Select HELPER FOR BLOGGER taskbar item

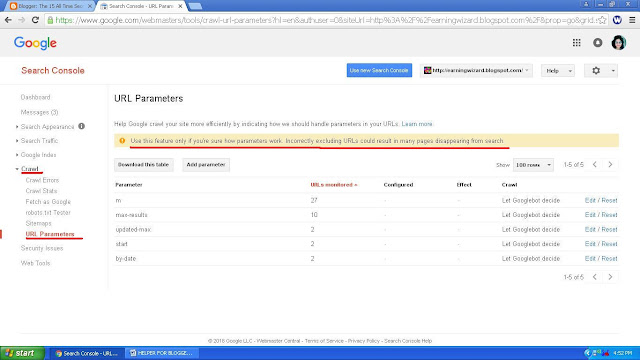[x=162, y=353]
